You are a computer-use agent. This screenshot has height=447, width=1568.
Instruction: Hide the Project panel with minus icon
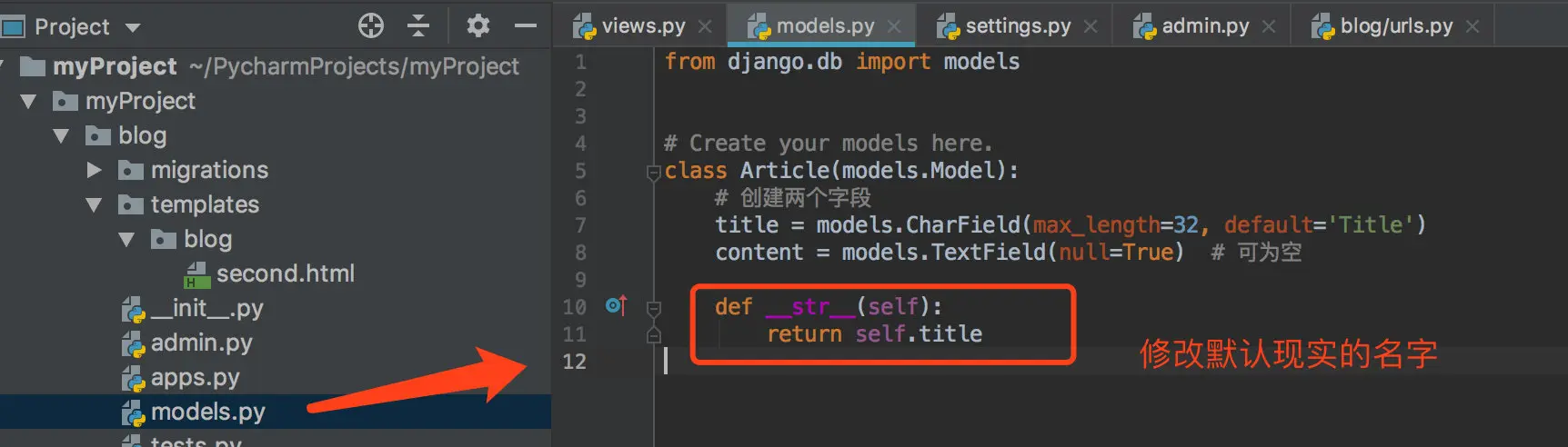coord(526,25)
